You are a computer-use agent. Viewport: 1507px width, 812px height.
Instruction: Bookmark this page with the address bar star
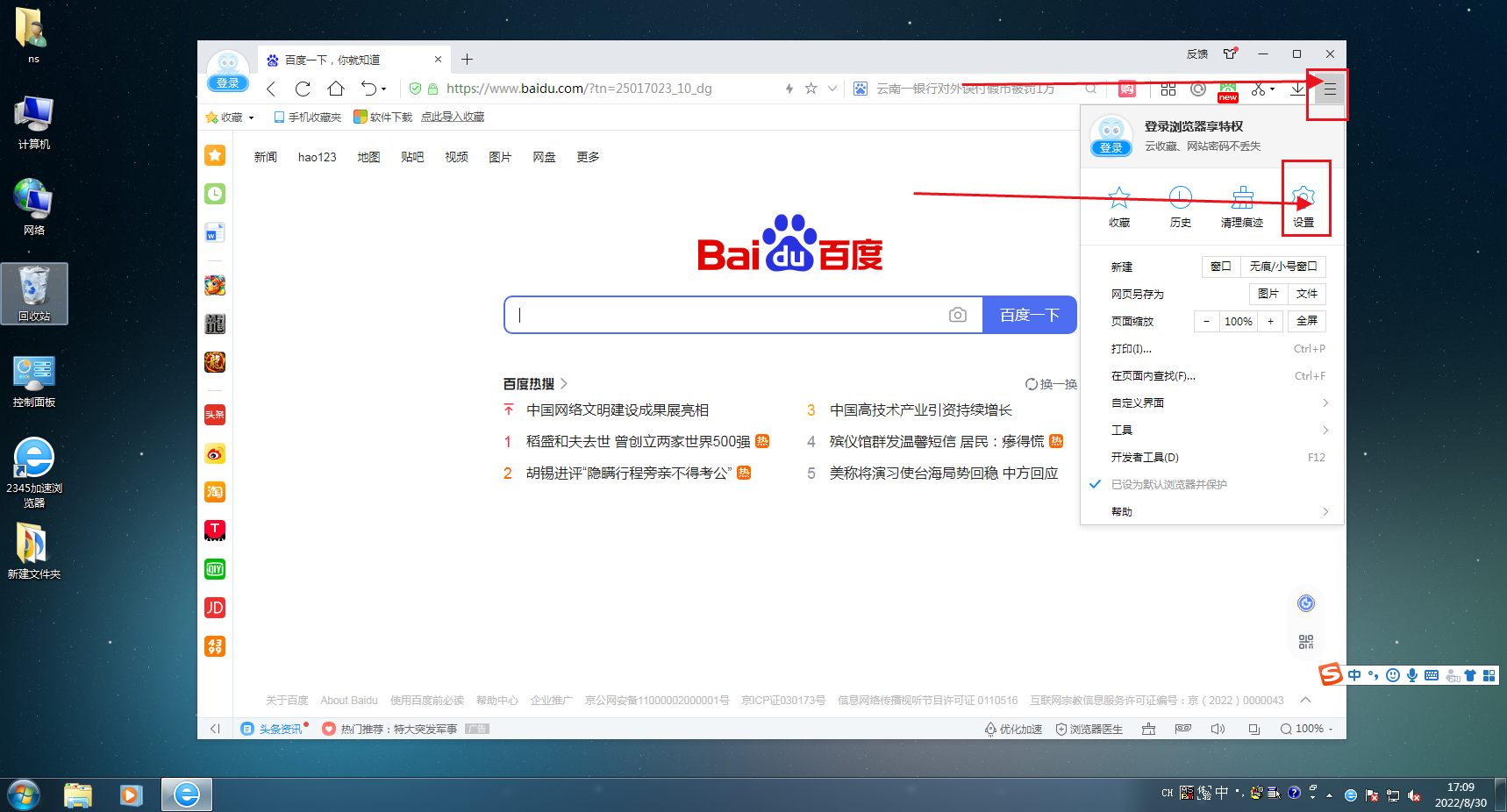tap(811, 89)
